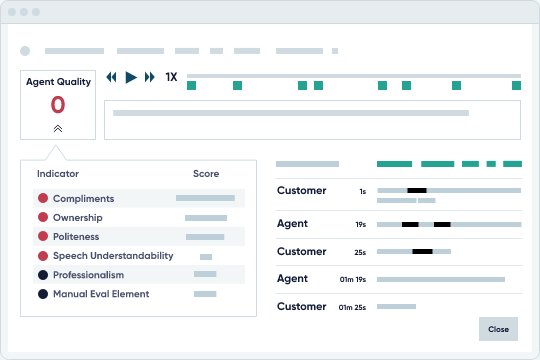Select the Speech Understandability indicator
This screenshot has height=360, width=540.
[x=139, y=256]
